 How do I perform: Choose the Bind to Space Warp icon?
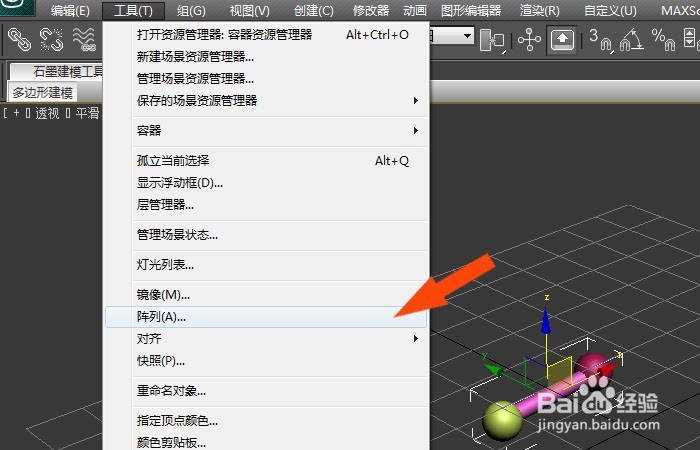(x=84, y=39)
